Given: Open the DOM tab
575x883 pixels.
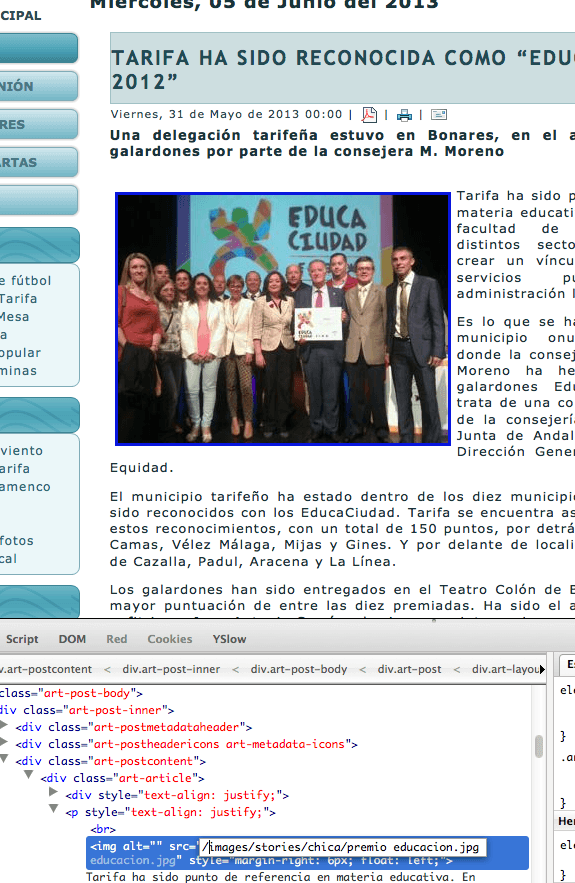Looking at the screenshot, I should click(72, 639).
